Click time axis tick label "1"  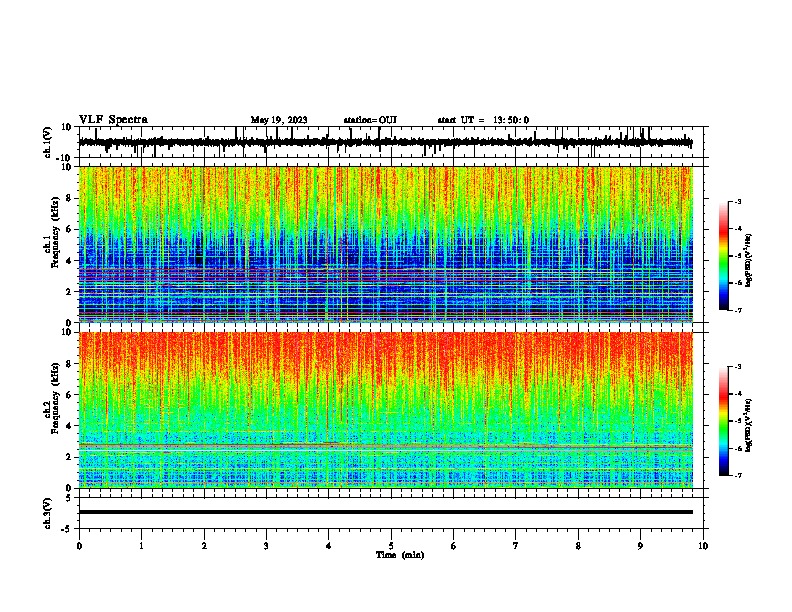click(x=141, y=546)
